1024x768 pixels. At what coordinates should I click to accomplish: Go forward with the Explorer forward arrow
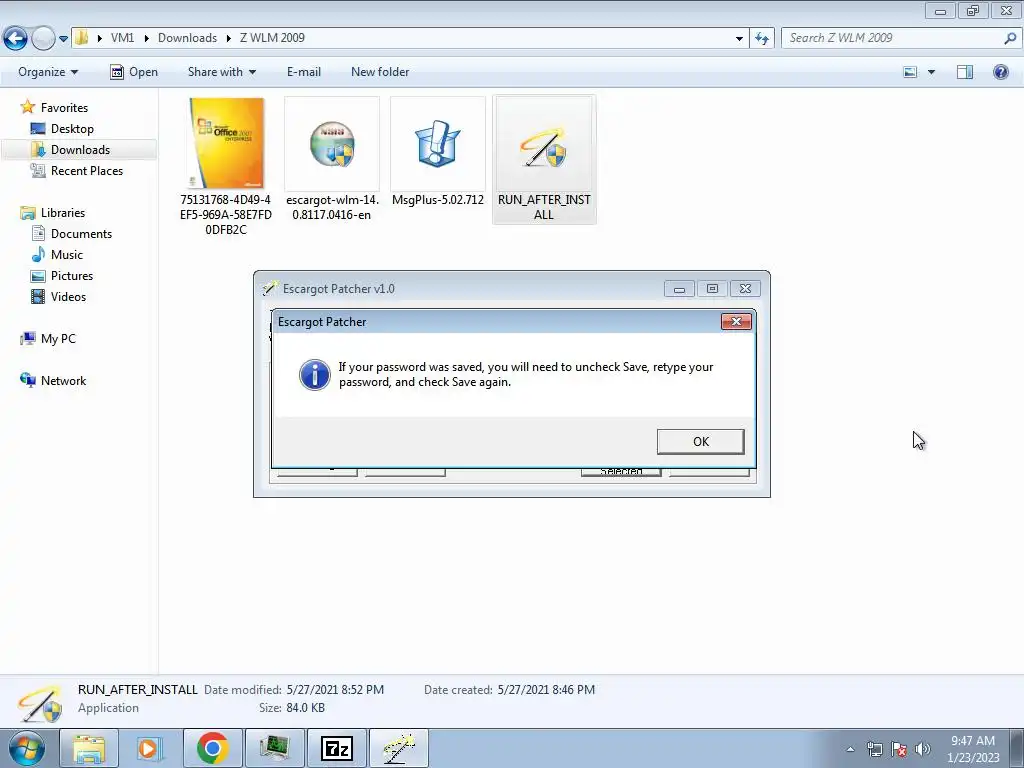click(x=43, y=39)
